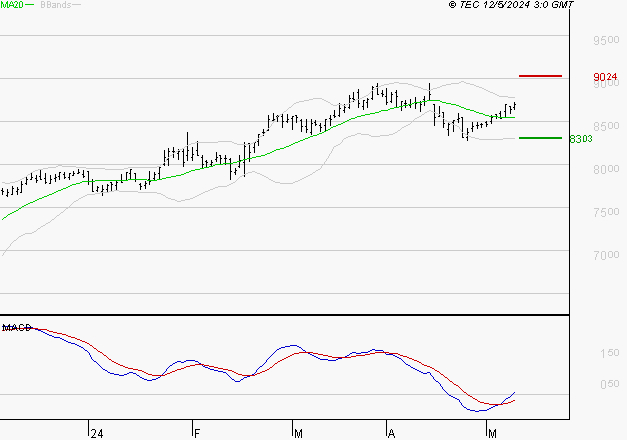This screenshot has height=440, width=627.
Task: Click the F month marker on time axis
Action: coord(196,434)
